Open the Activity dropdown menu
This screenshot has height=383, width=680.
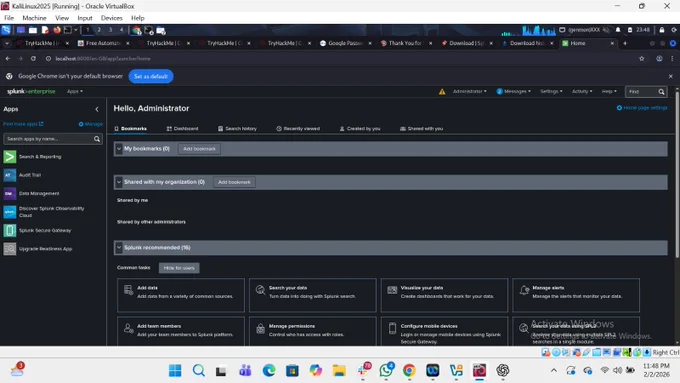coord(582,92)
